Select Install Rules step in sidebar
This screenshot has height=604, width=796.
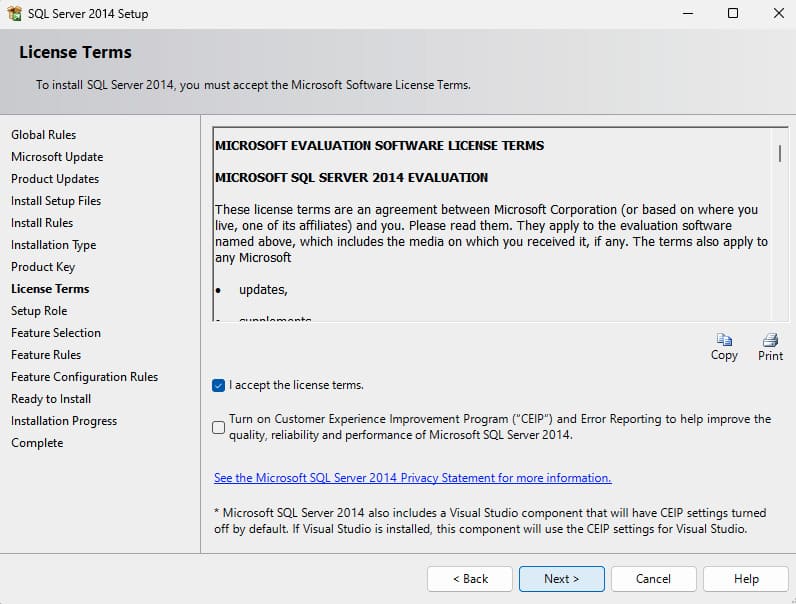click(x=42, y=223)
